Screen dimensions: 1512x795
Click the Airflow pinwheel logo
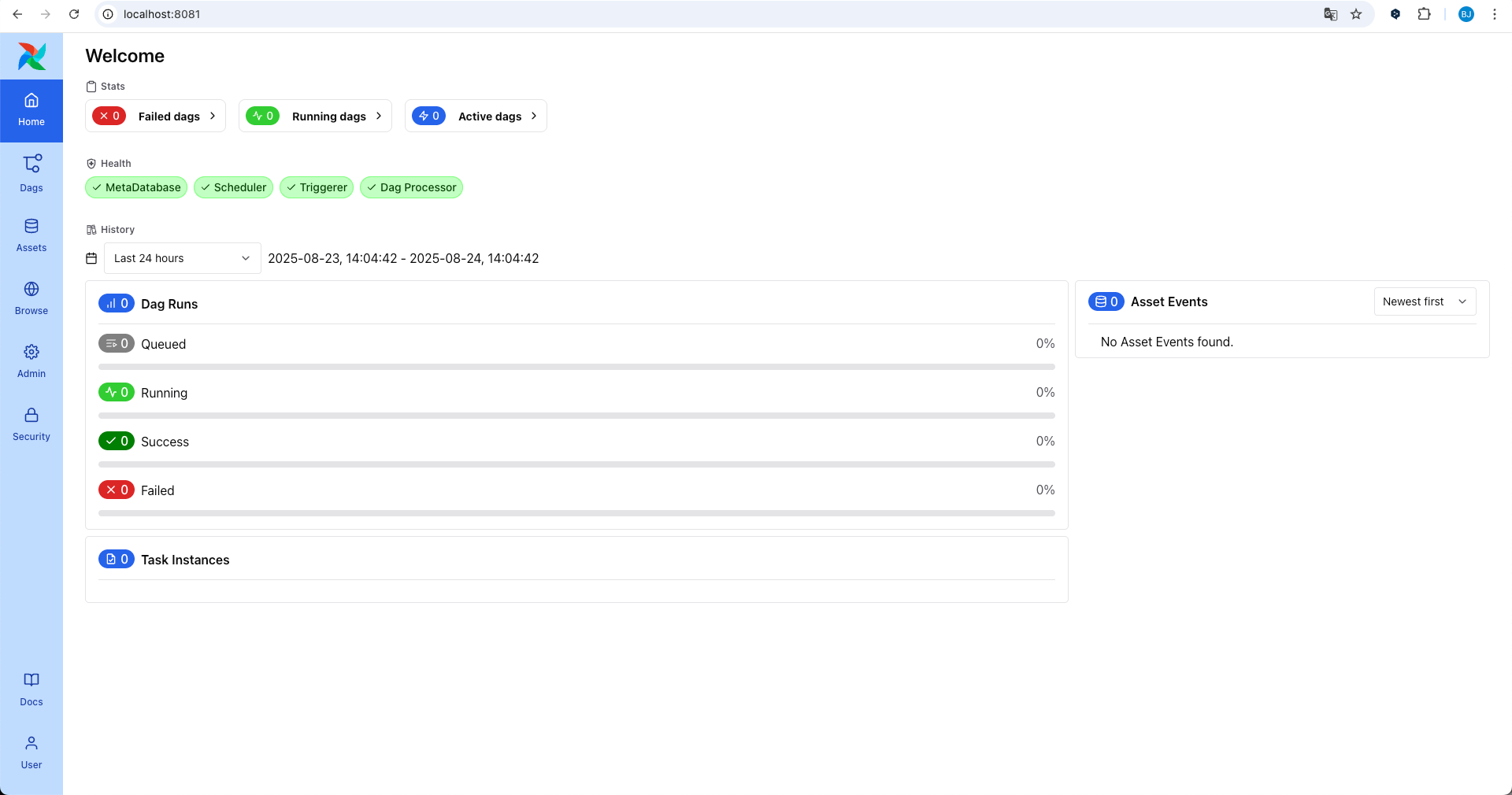pos(31,57)
